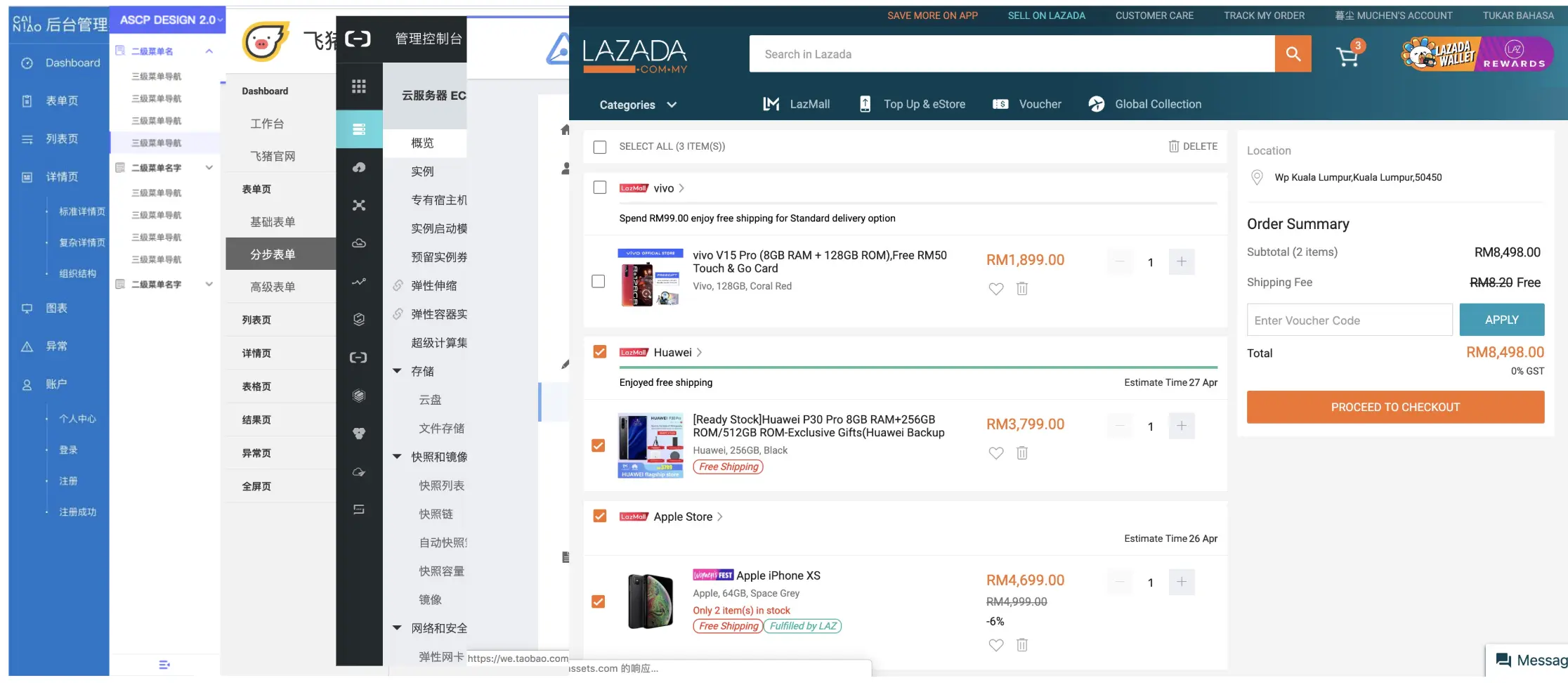The width and height of the screenshot is (1568, 683).
Task: Click the APPLY voucher button
Action: pyautogui.click(x=1502, y=320)
